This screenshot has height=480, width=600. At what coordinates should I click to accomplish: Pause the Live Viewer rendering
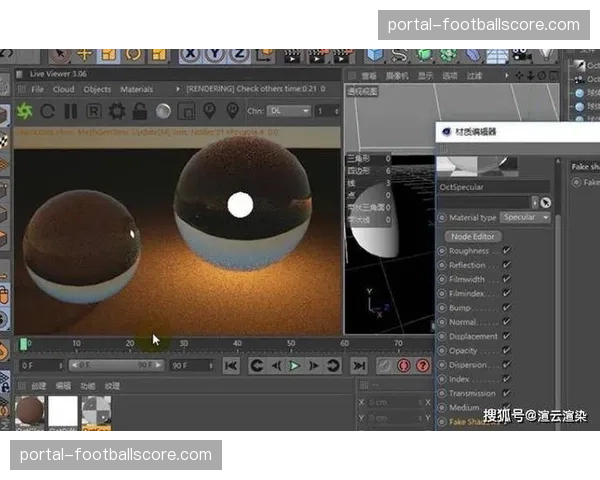click(x=70, y=112)
